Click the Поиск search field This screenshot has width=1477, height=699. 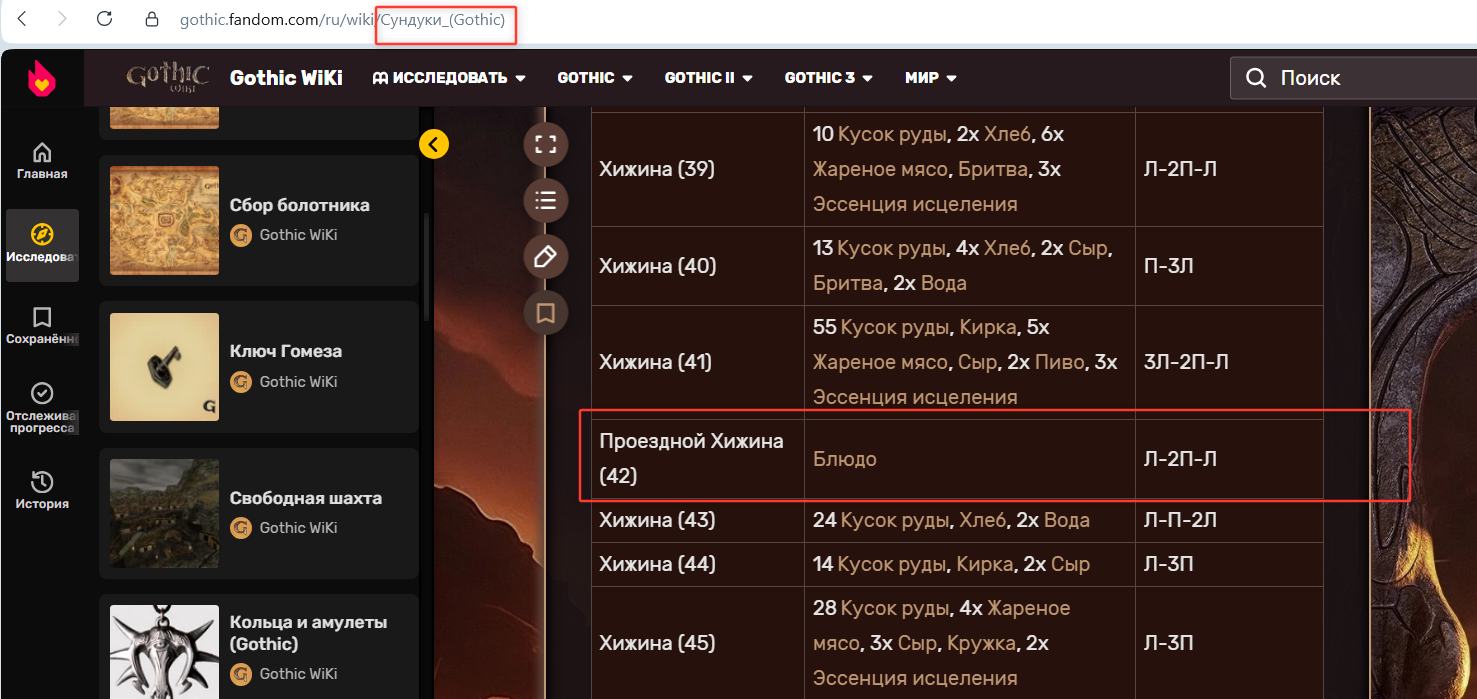click(x=1354, y=78)
